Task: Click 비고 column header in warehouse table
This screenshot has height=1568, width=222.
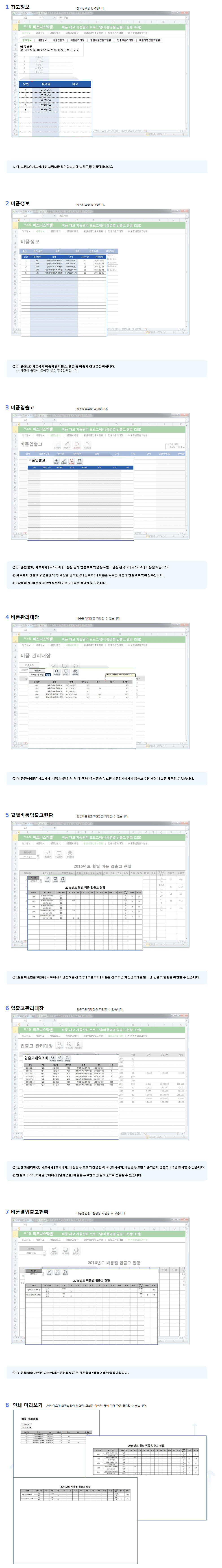Action: coord(75,84)
